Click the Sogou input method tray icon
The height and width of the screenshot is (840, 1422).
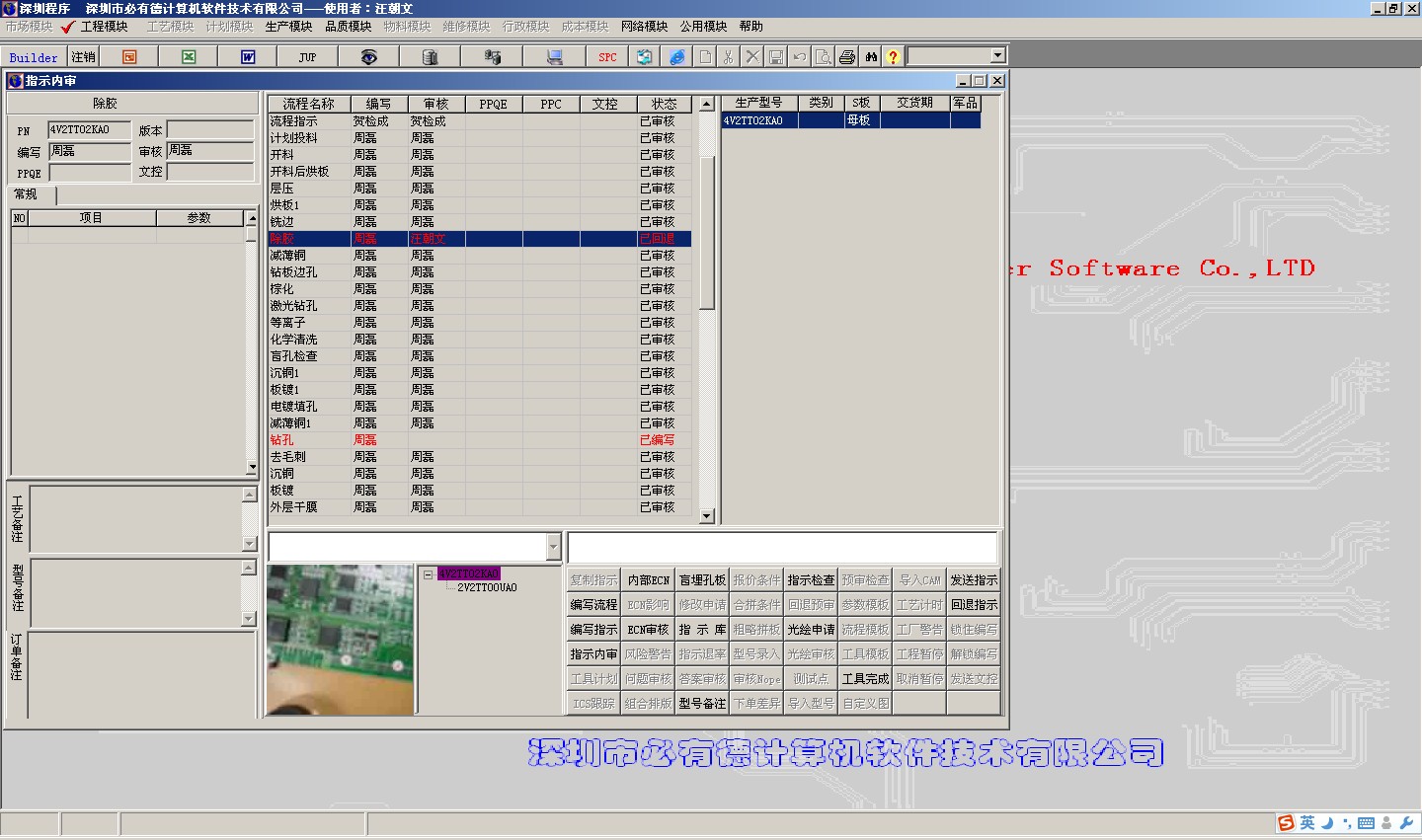(1286, 823)
